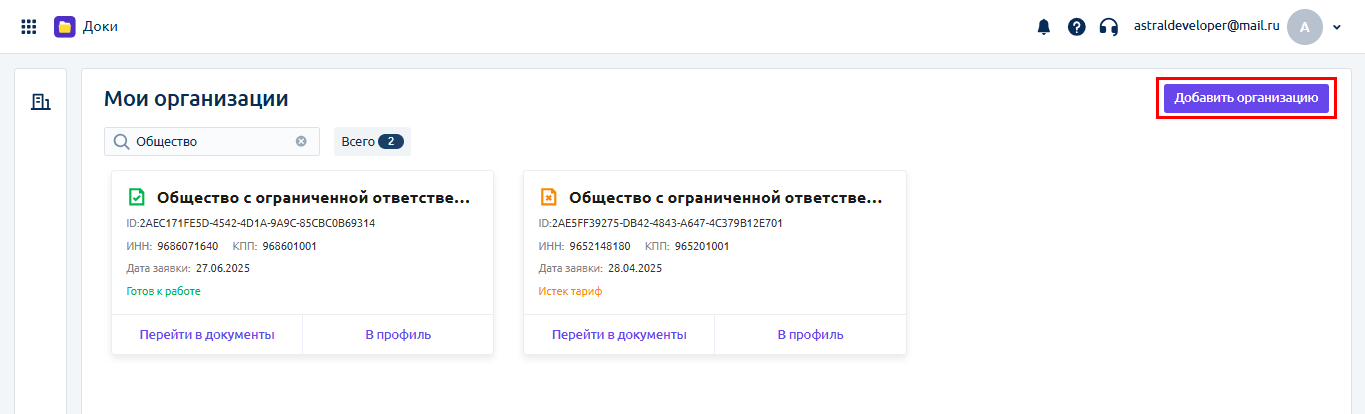Click the ID 2AEC171FE5D-4542-4D1A-9A9C-85CBC0B69314 text
The height and width of the screenshot is (414, 1365).
click(250, 223)
